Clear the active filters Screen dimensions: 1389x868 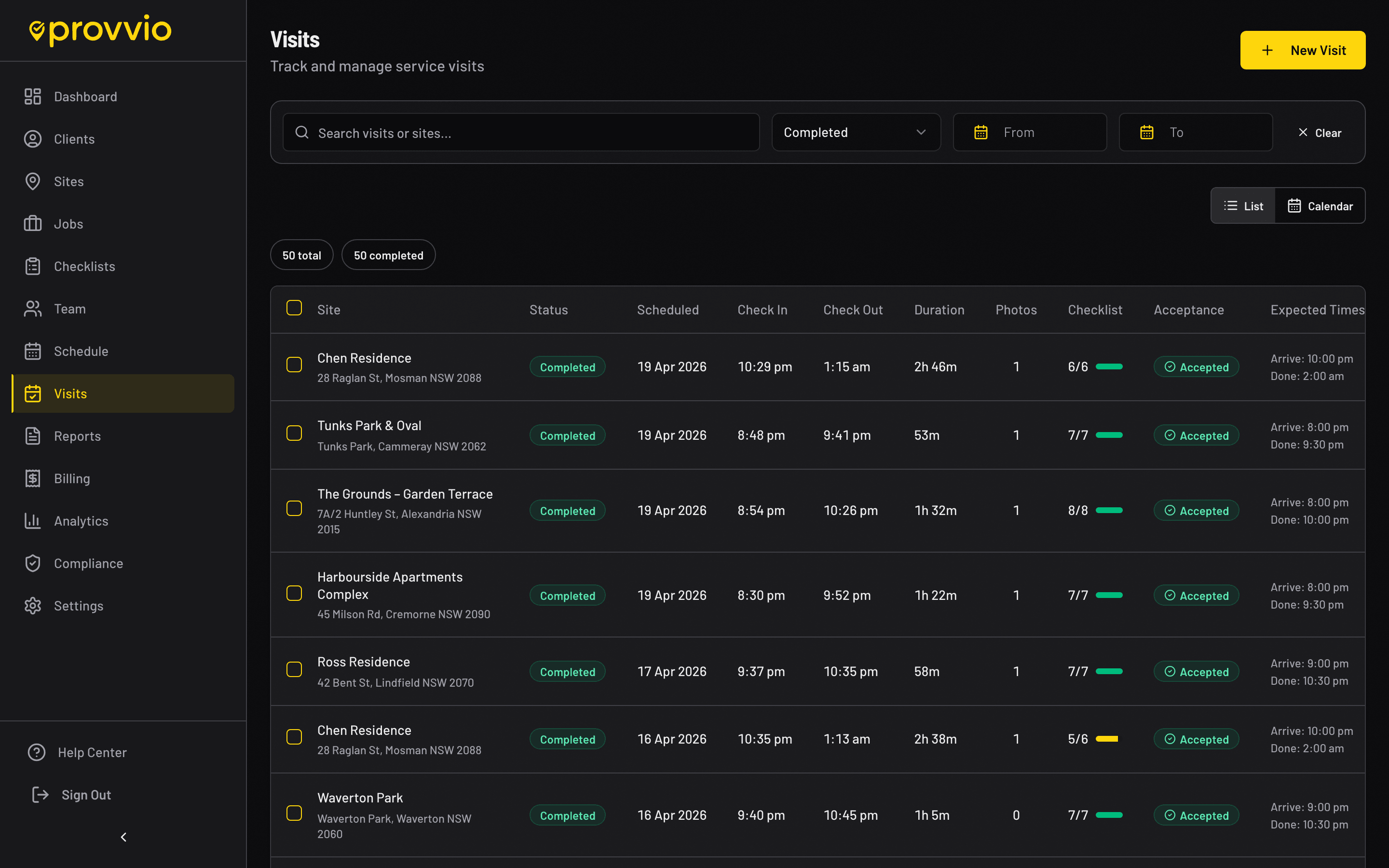(x=1320, y=132)
